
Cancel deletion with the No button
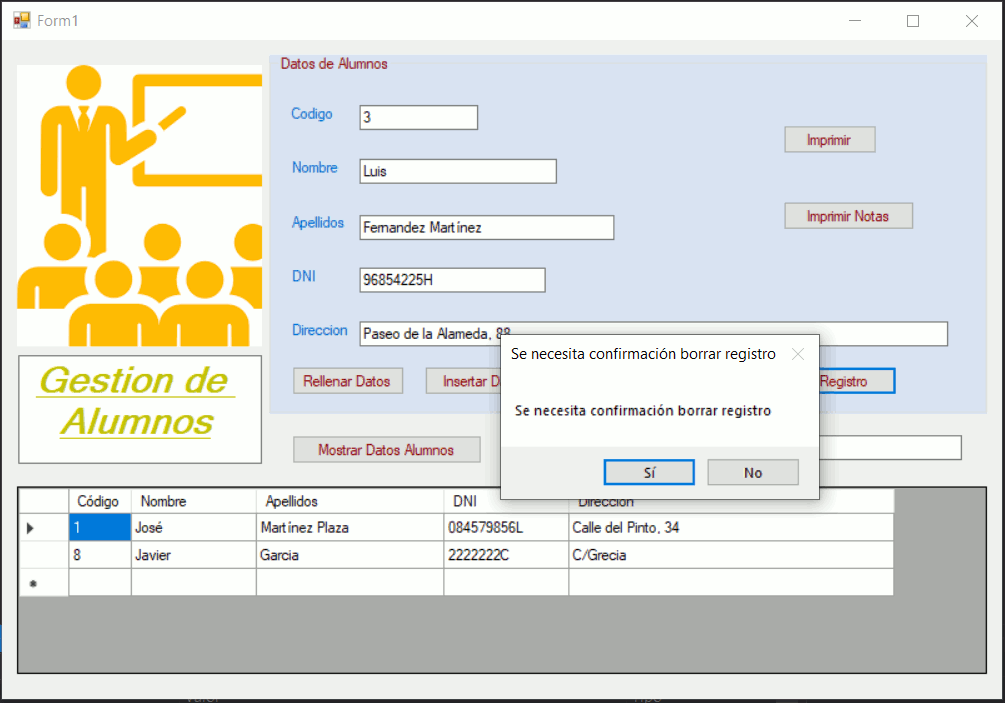[752, 472]
